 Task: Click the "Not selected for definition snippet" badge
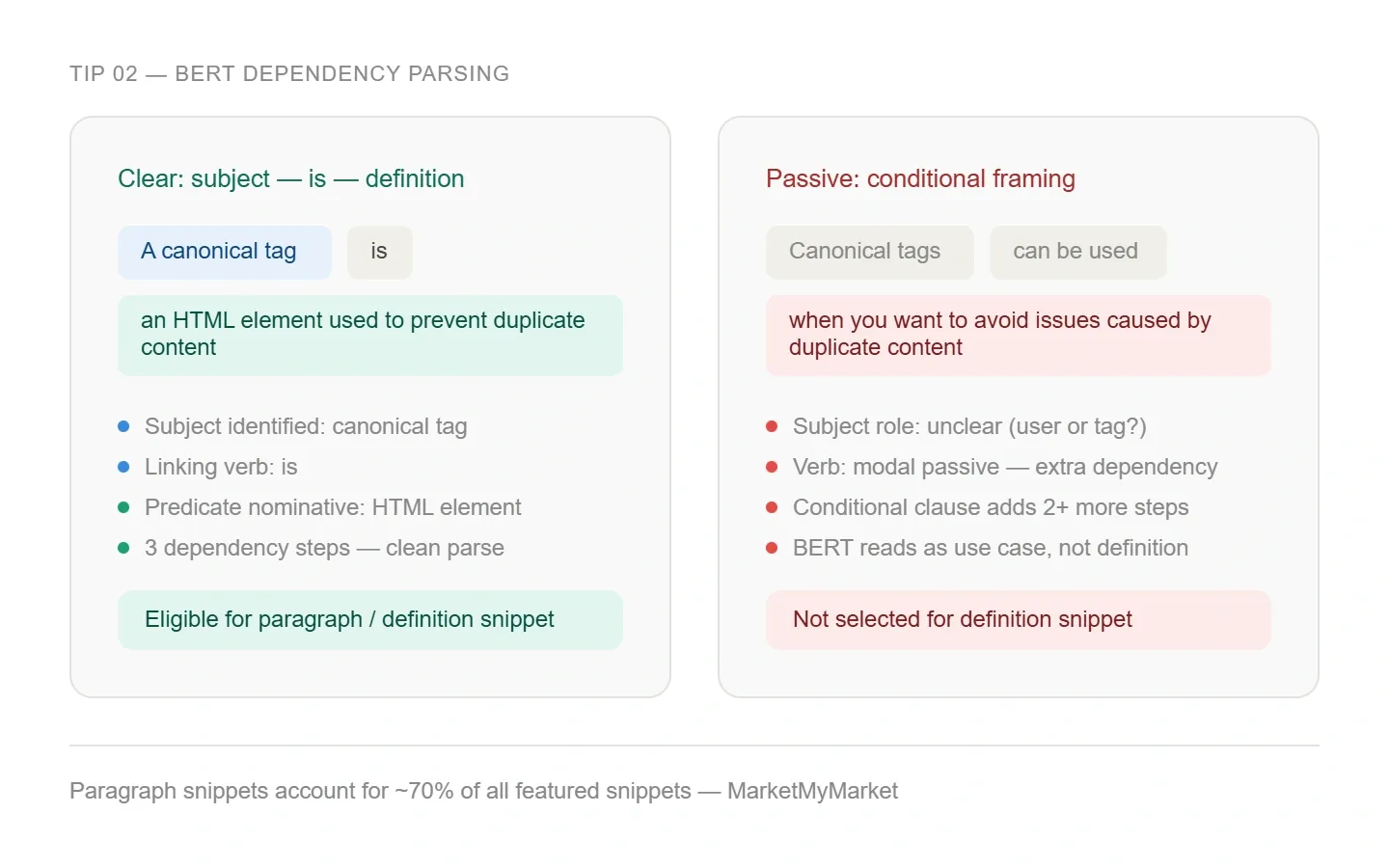point(1018,619)
